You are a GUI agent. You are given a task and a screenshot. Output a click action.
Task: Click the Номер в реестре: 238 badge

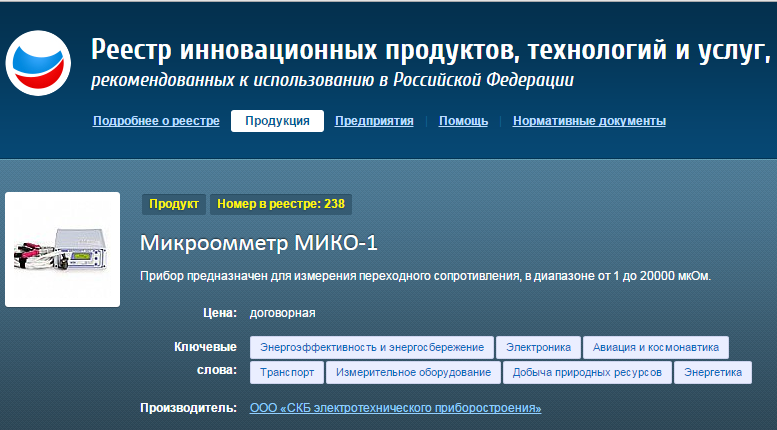click(x=281, y=204)
